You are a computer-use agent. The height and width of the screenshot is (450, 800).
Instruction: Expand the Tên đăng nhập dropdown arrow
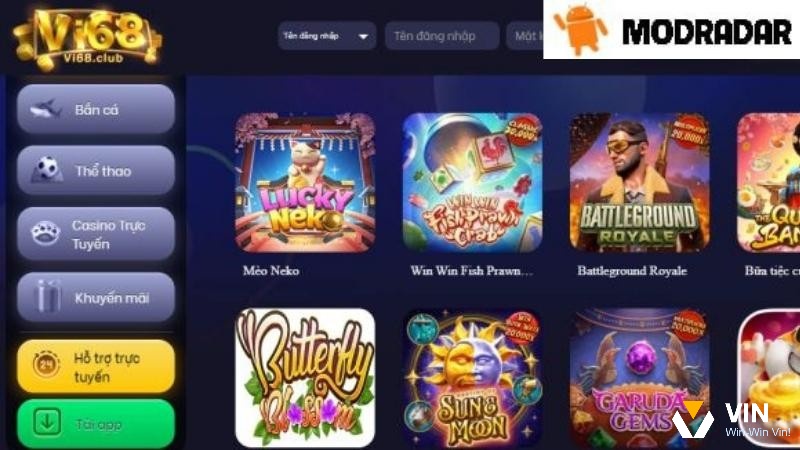pos(363,36)
